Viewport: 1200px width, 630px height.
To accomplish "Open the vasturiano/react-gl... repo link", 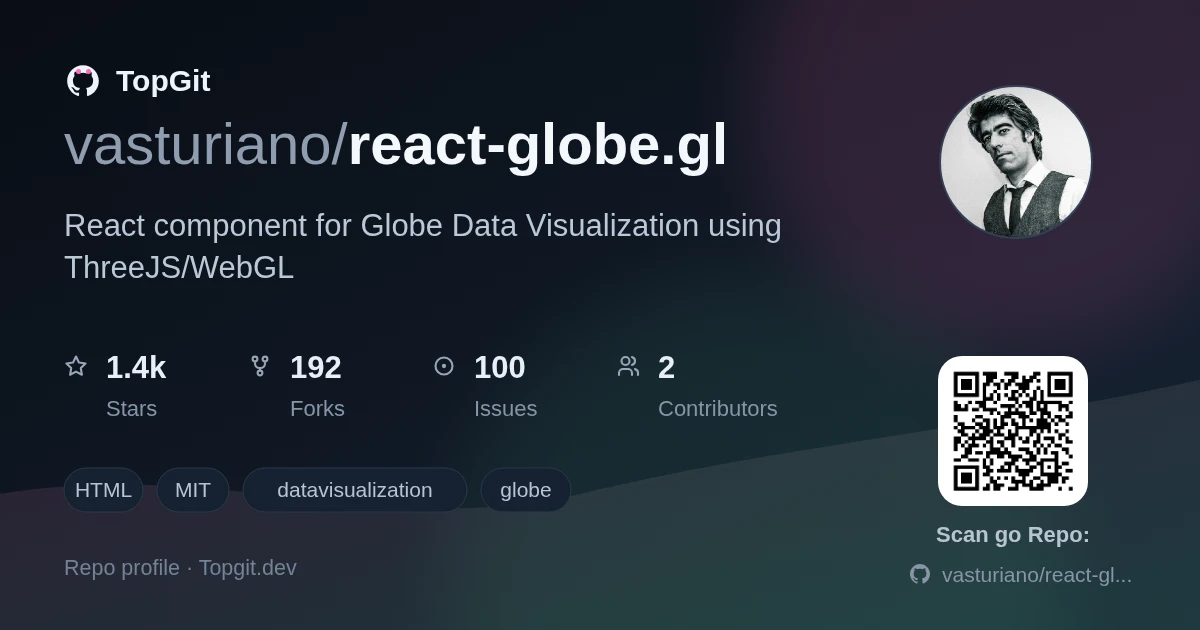I will tap(1037, 575).
